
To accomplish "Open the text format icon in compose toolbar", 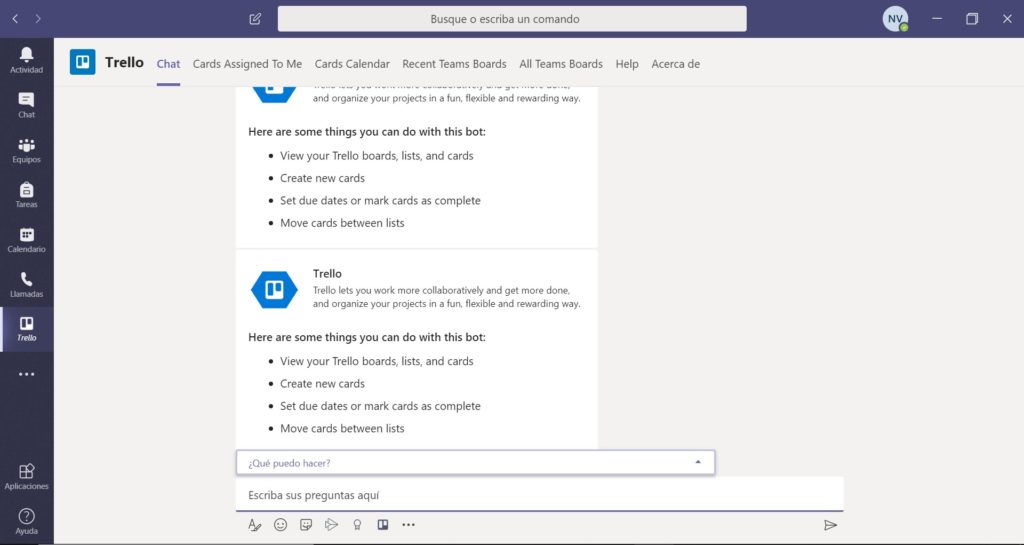I will (x=254, y=524).
